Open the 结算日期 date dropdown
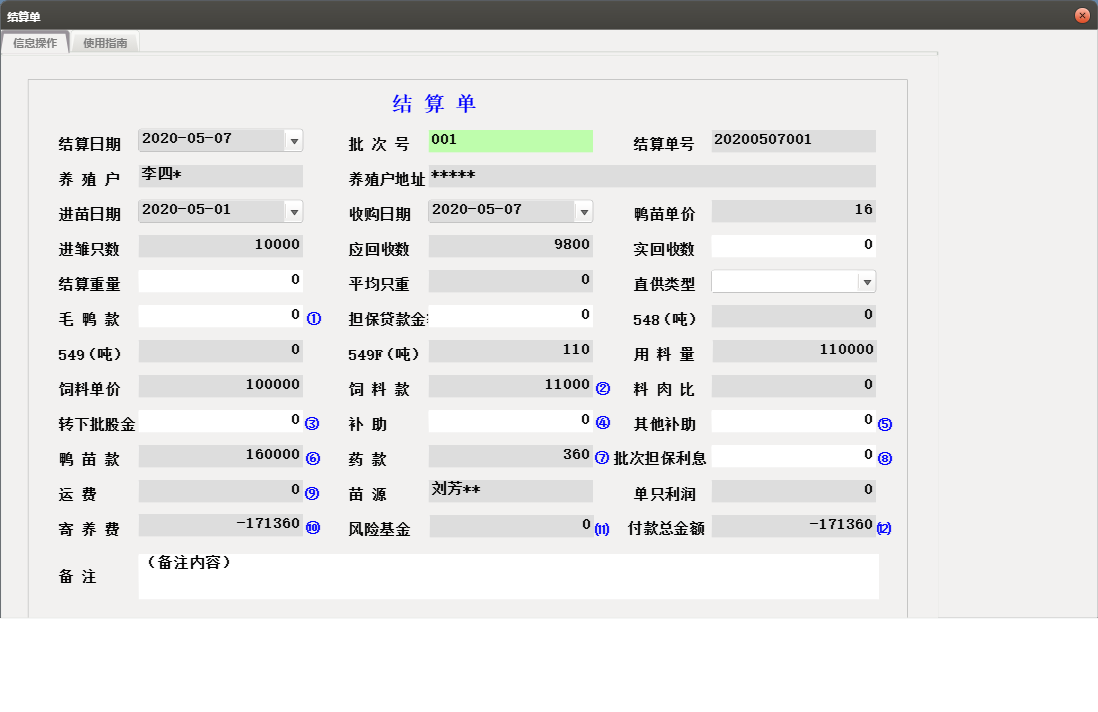The image size is (1098, 712). (294, 142)
